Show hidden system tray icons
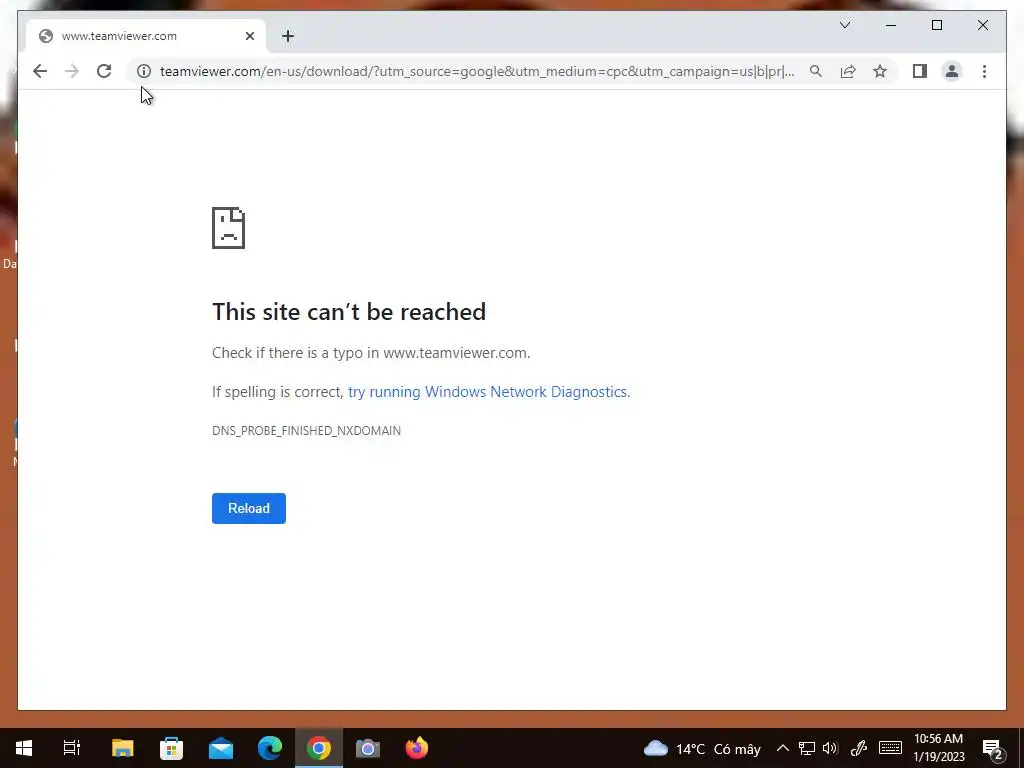 point(782,748)
